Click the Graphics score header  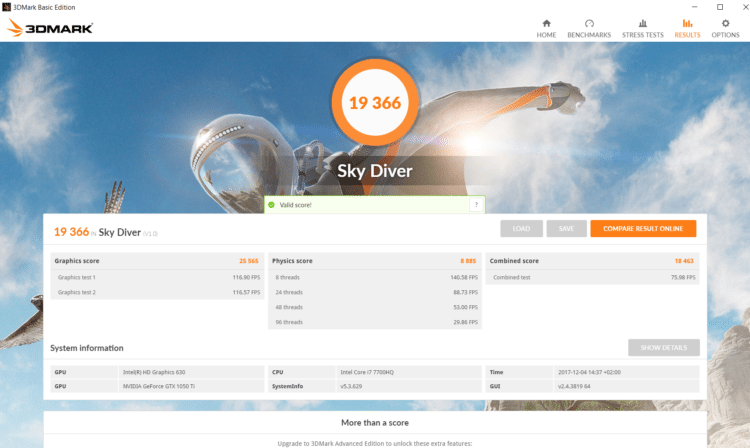click(77, 261)
